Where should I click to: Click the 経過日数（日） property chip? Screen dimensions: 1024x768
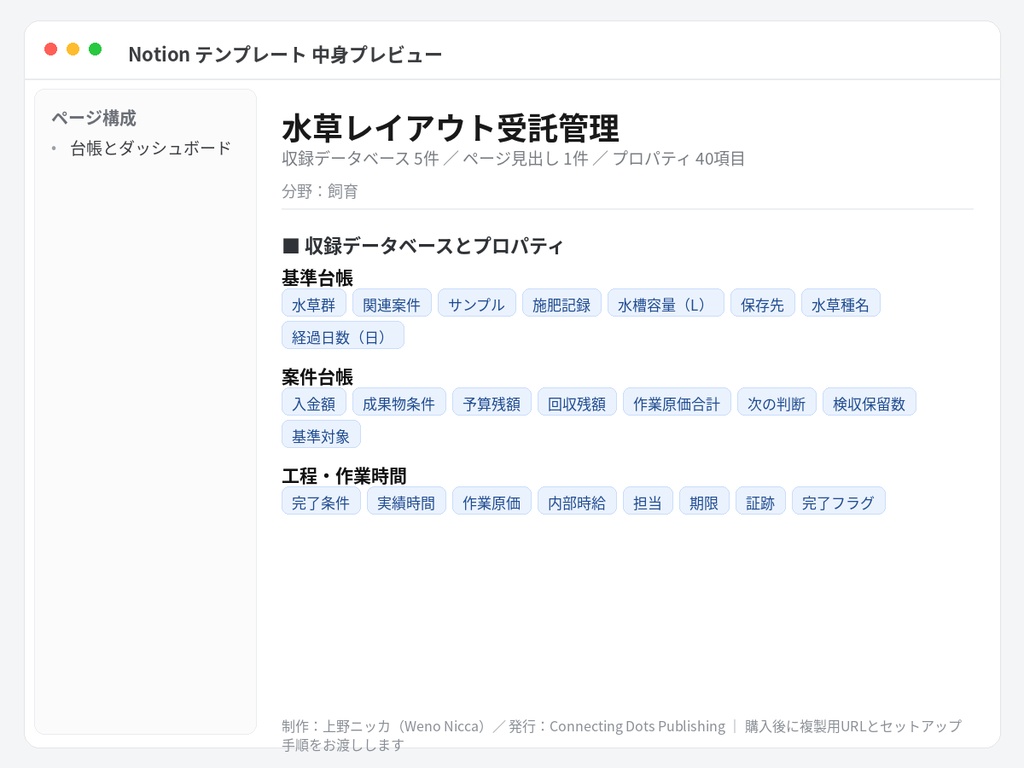tap(343, 336)
